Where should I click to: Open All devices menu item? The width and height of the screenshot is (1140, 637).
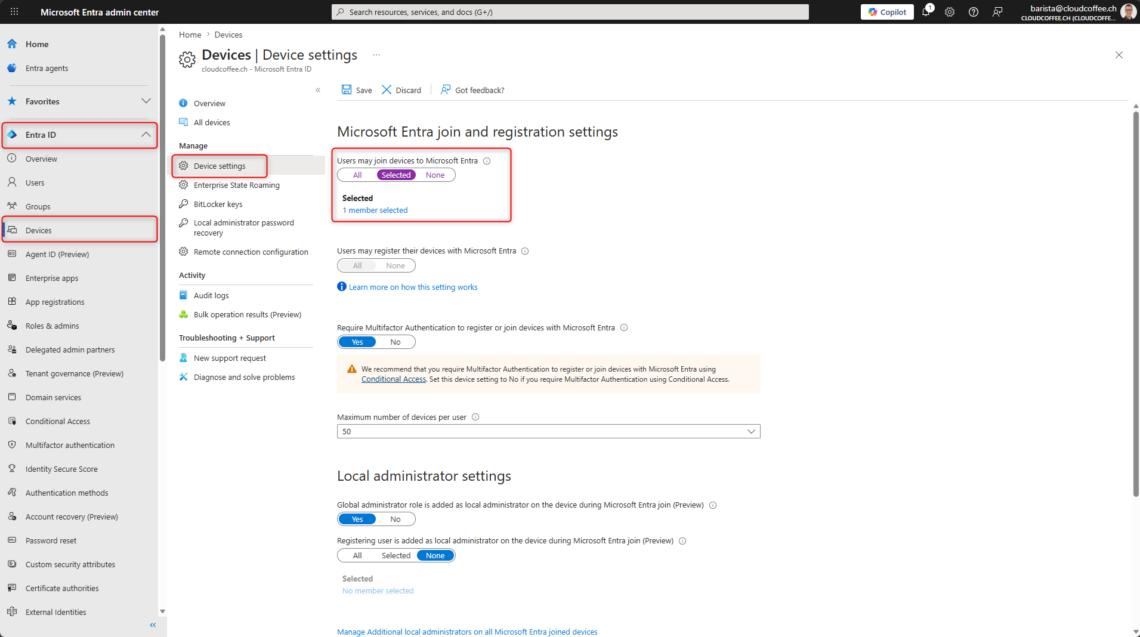click(212, 122)
